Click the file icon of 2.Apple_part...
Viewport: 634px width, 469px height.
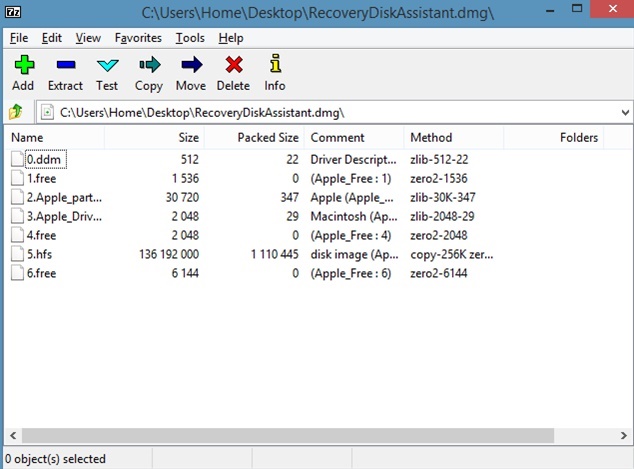coord(17,197)
